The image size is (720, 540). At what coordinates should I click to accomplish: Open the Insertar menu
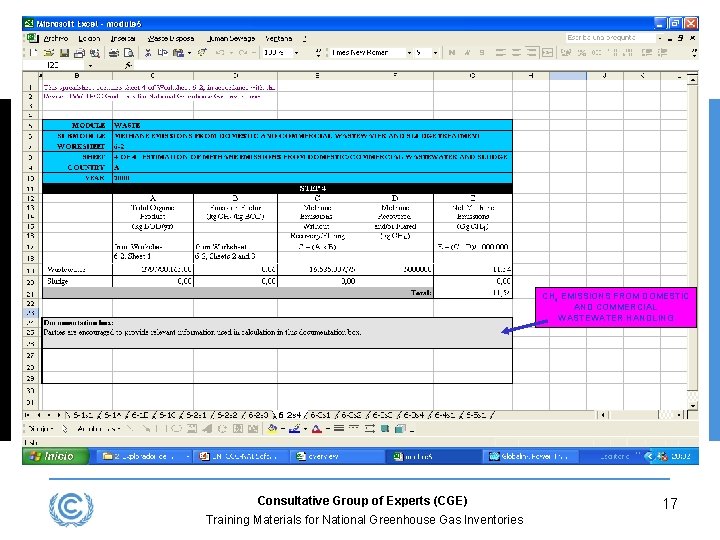tap(123, 39)
